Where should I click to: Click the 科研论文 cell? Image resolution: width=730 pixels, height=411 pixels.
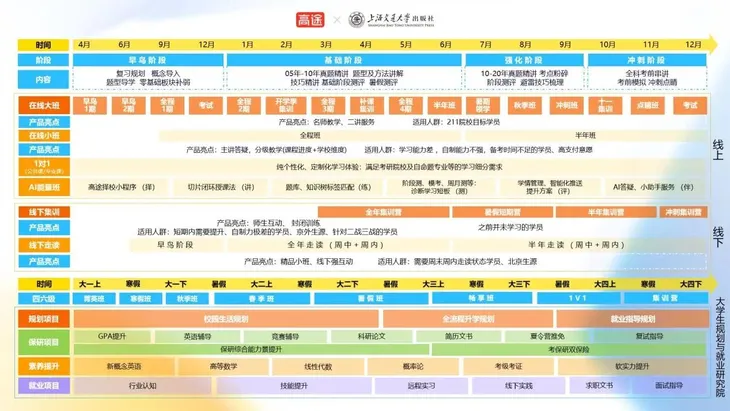click(x=372, y=336)
